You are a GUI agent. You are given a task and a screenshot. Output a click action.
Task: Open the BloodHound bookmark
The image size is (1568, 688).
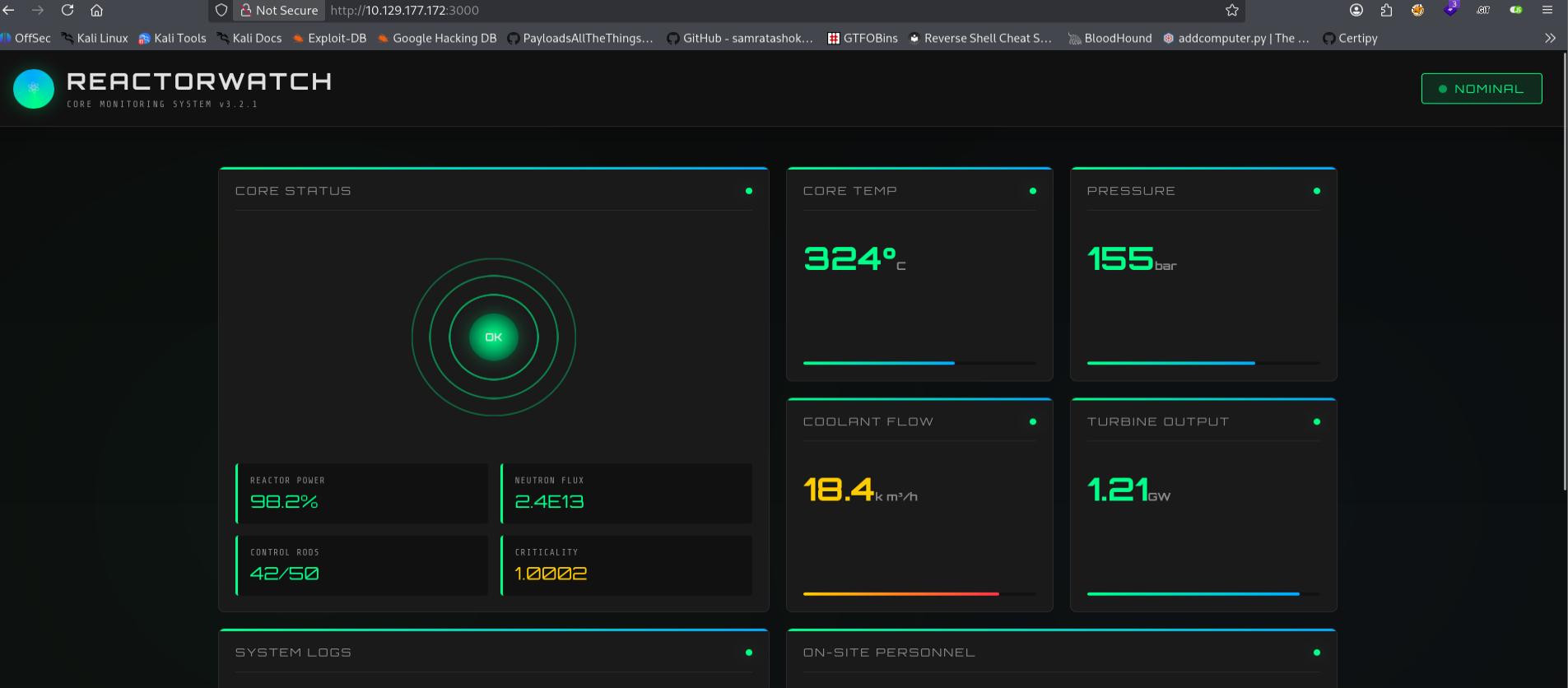pyautogui.click(x=1110, y=38)
